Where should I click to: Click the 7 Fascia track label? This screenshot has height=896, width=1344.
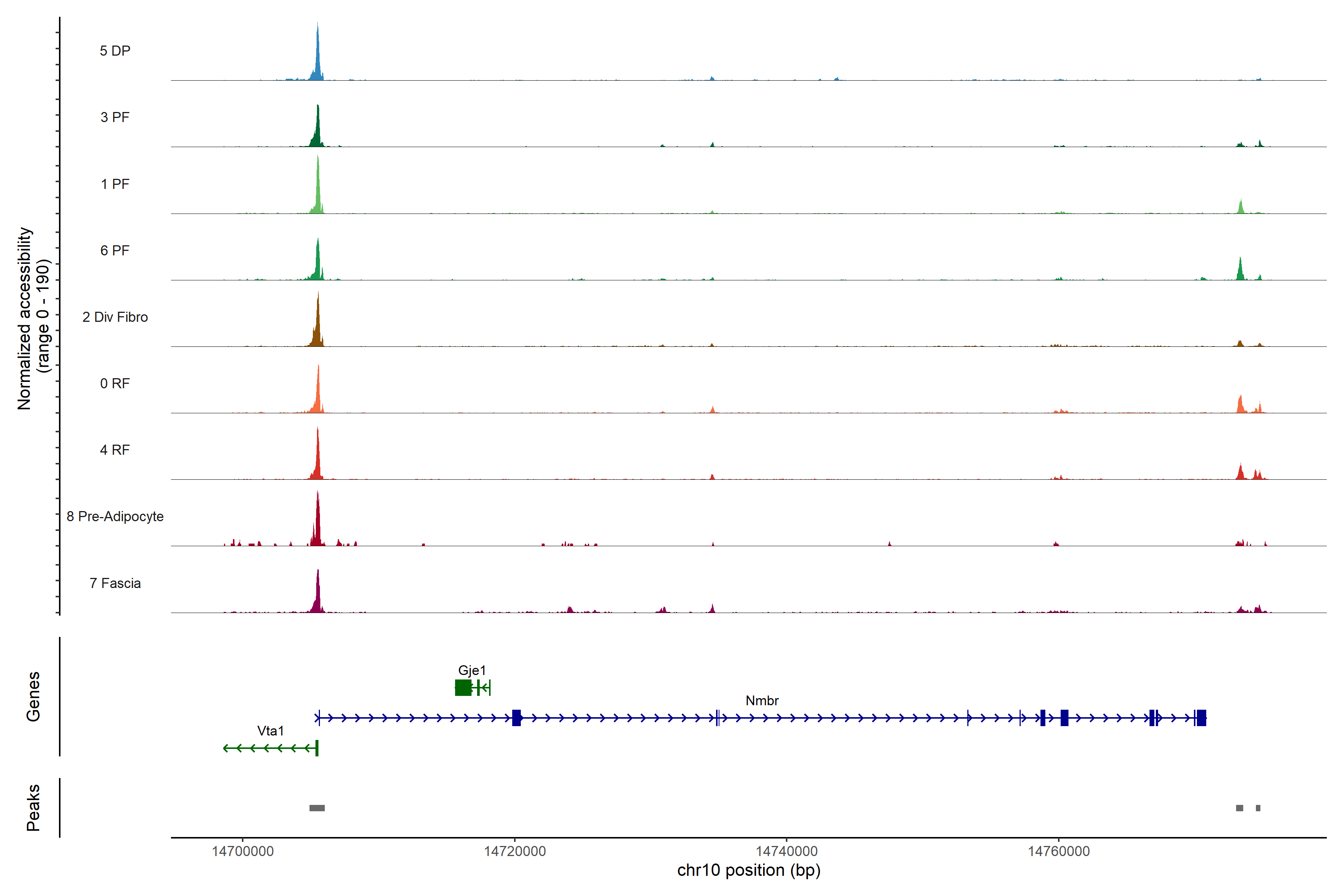coord(115,584)
